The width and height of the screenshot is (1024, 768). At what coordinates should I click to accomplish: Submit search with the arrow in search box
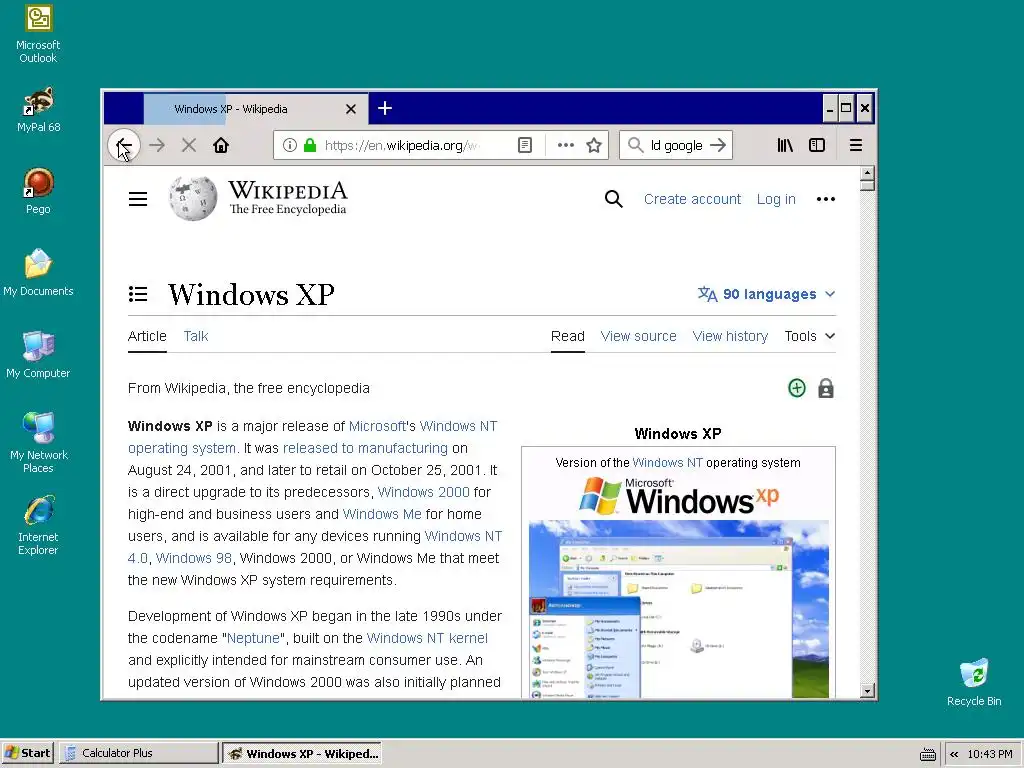tap(718, 145)
